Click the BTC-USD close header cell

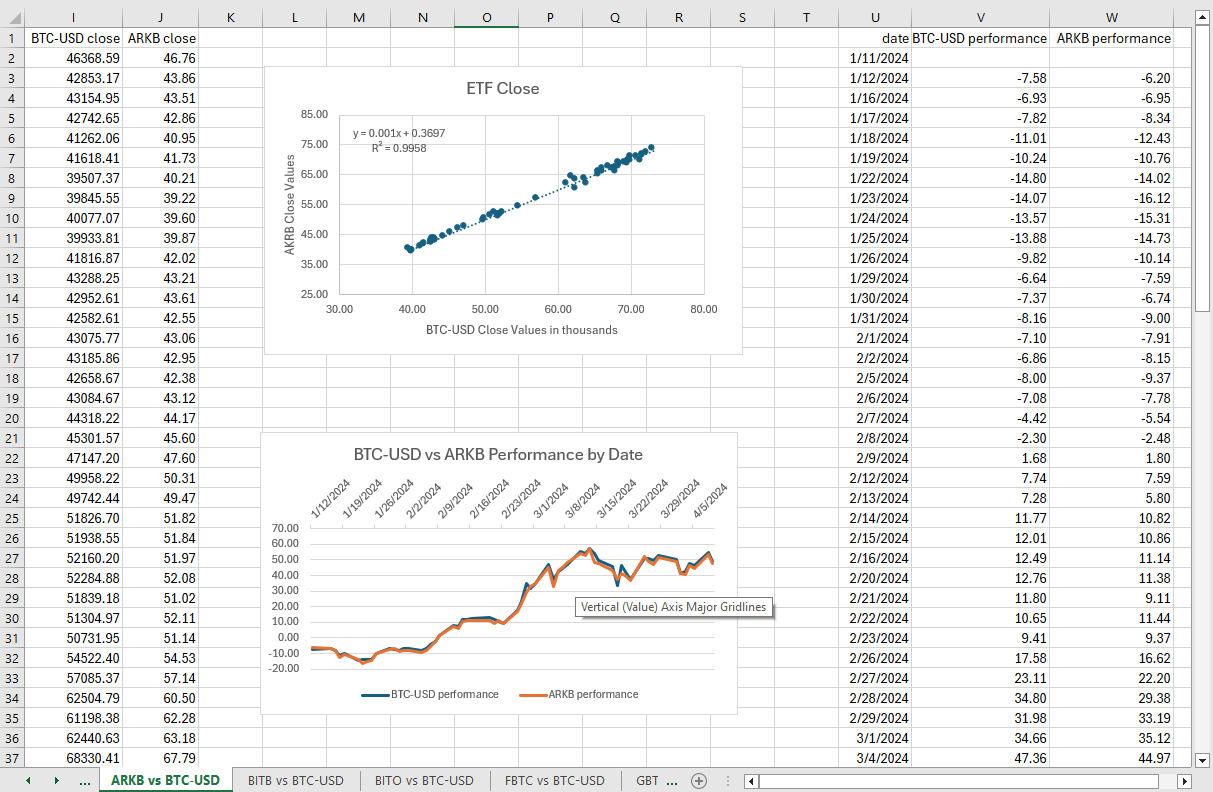pyautogui.click(x=74, y=38)
